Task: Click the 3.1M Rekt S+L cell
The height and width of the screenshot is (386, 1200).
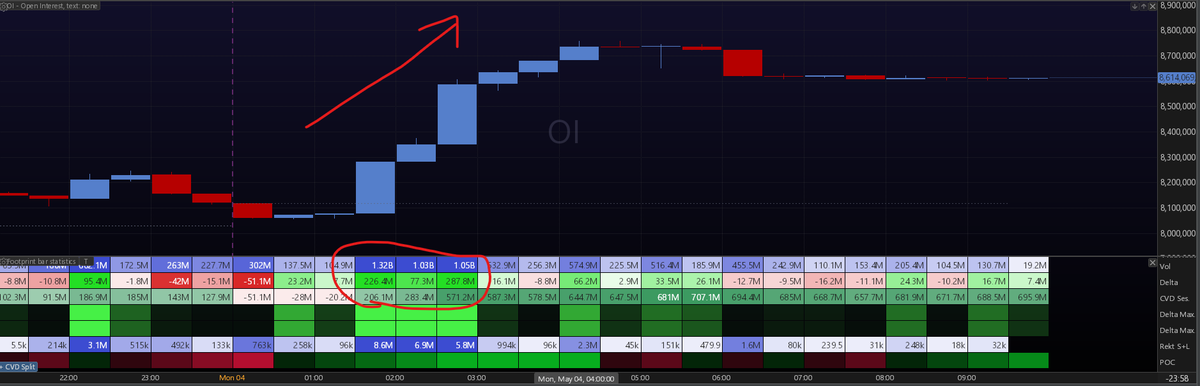Action: pyautogui.click(x=89, y=345)
